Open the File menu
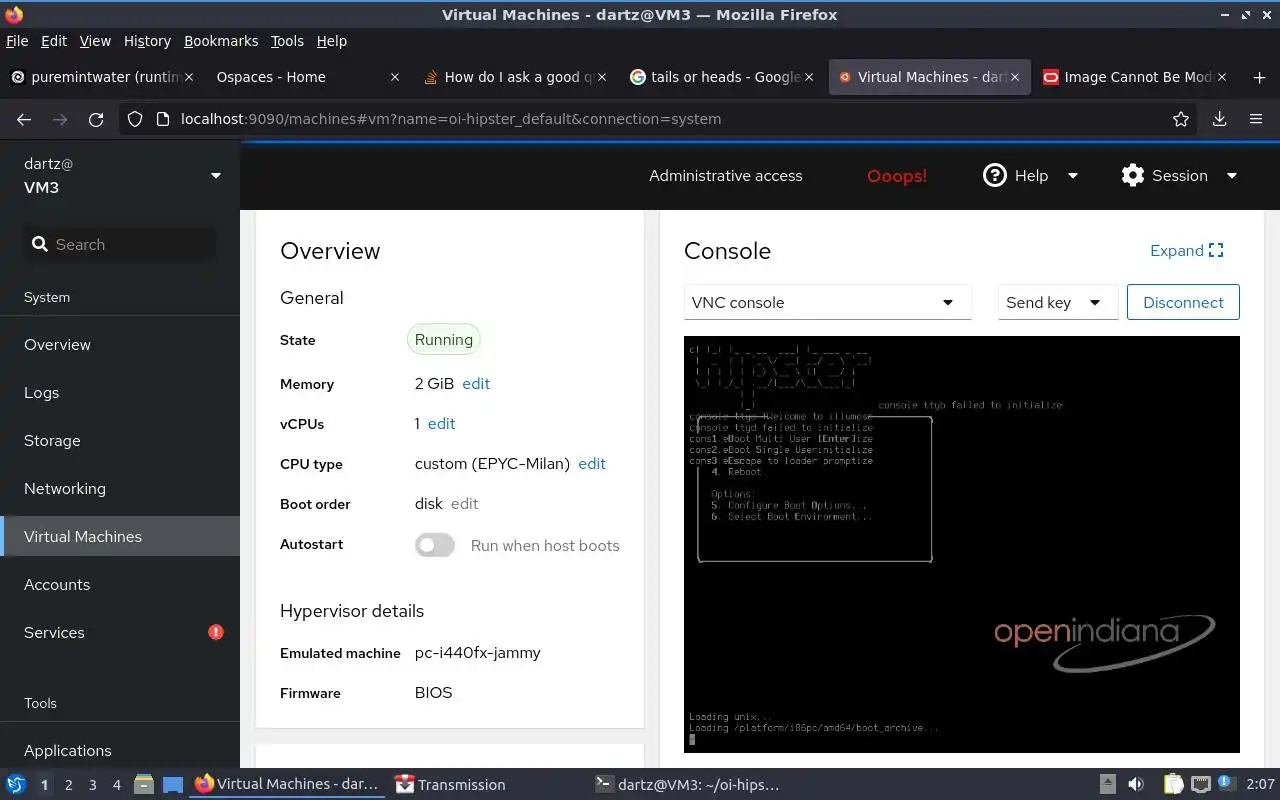The width and height of the screenshot is (1280, 800). coord(17,41)
